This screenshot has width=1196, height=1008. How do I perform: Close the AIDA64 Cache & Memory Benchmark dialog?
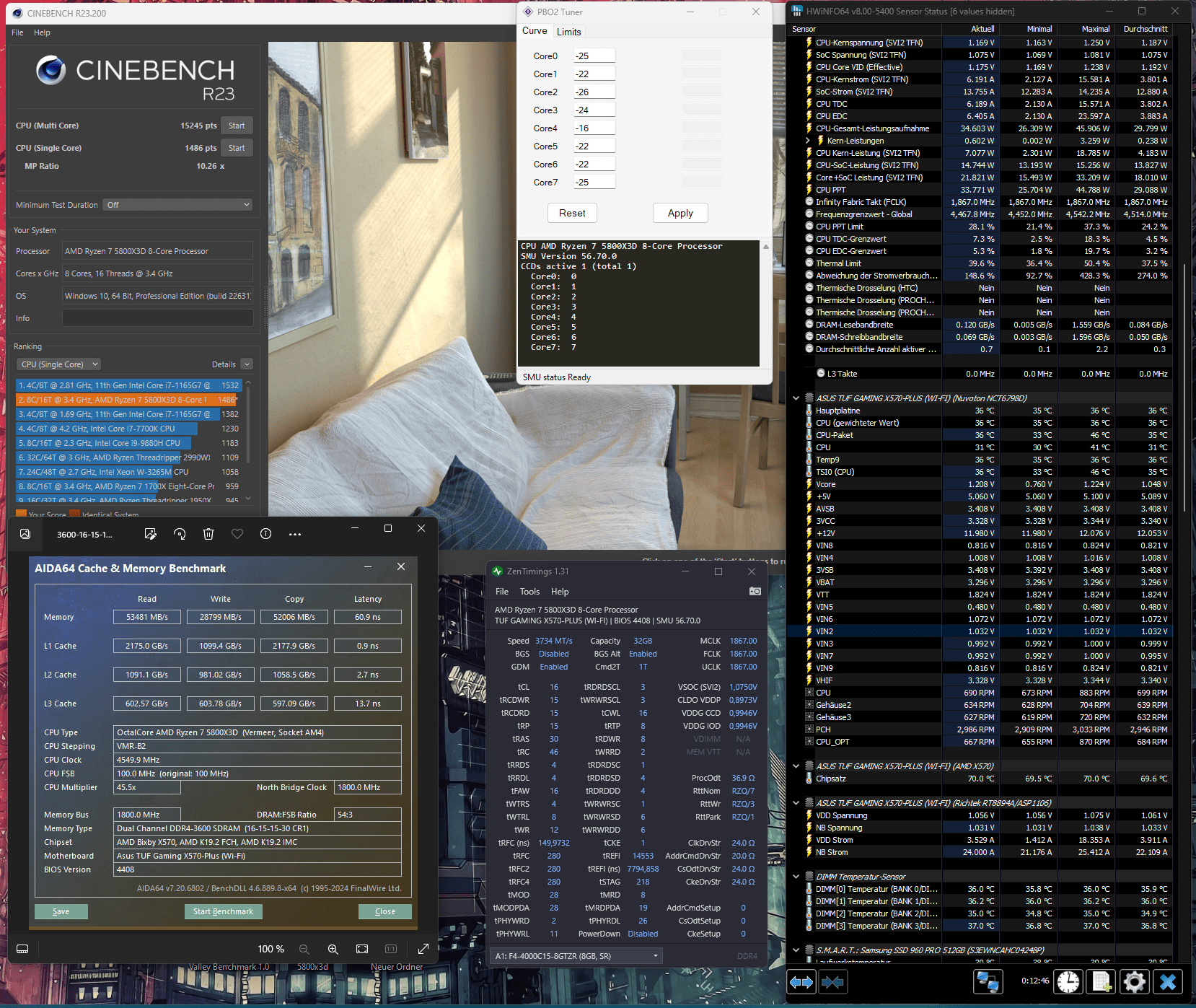401,566
